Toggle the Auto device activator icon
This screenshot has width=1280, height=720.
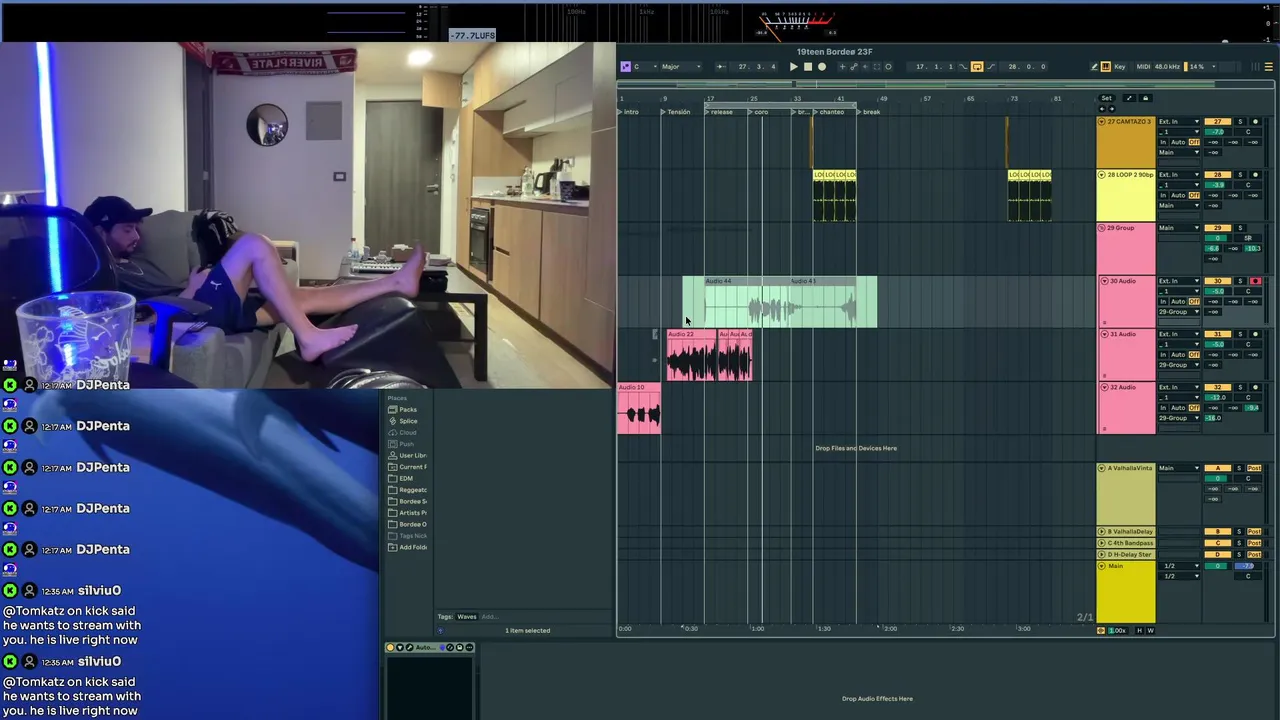pos(390,647)
